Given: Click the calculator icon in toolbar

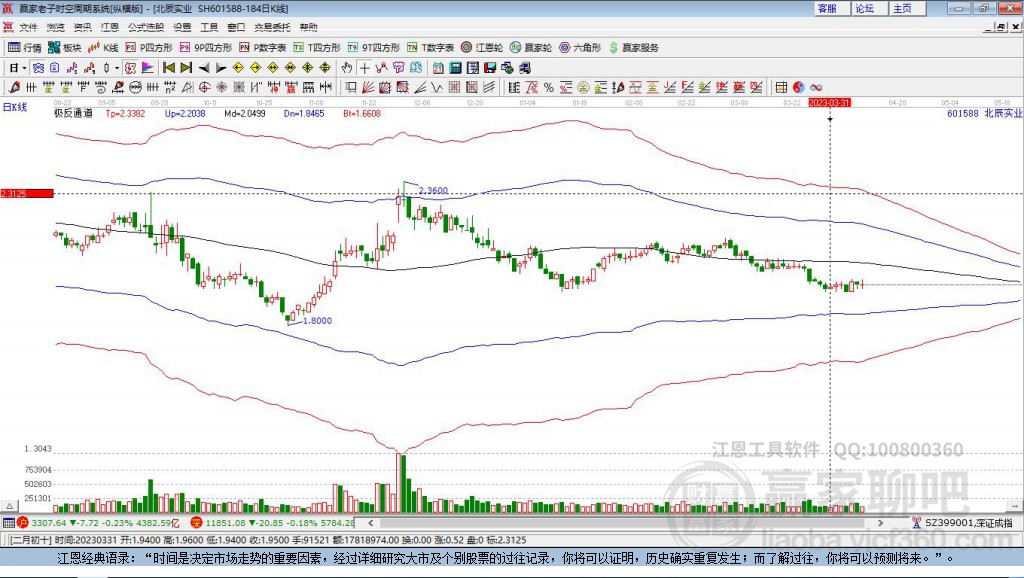Looking at the screenshot, I should [455, 67].
